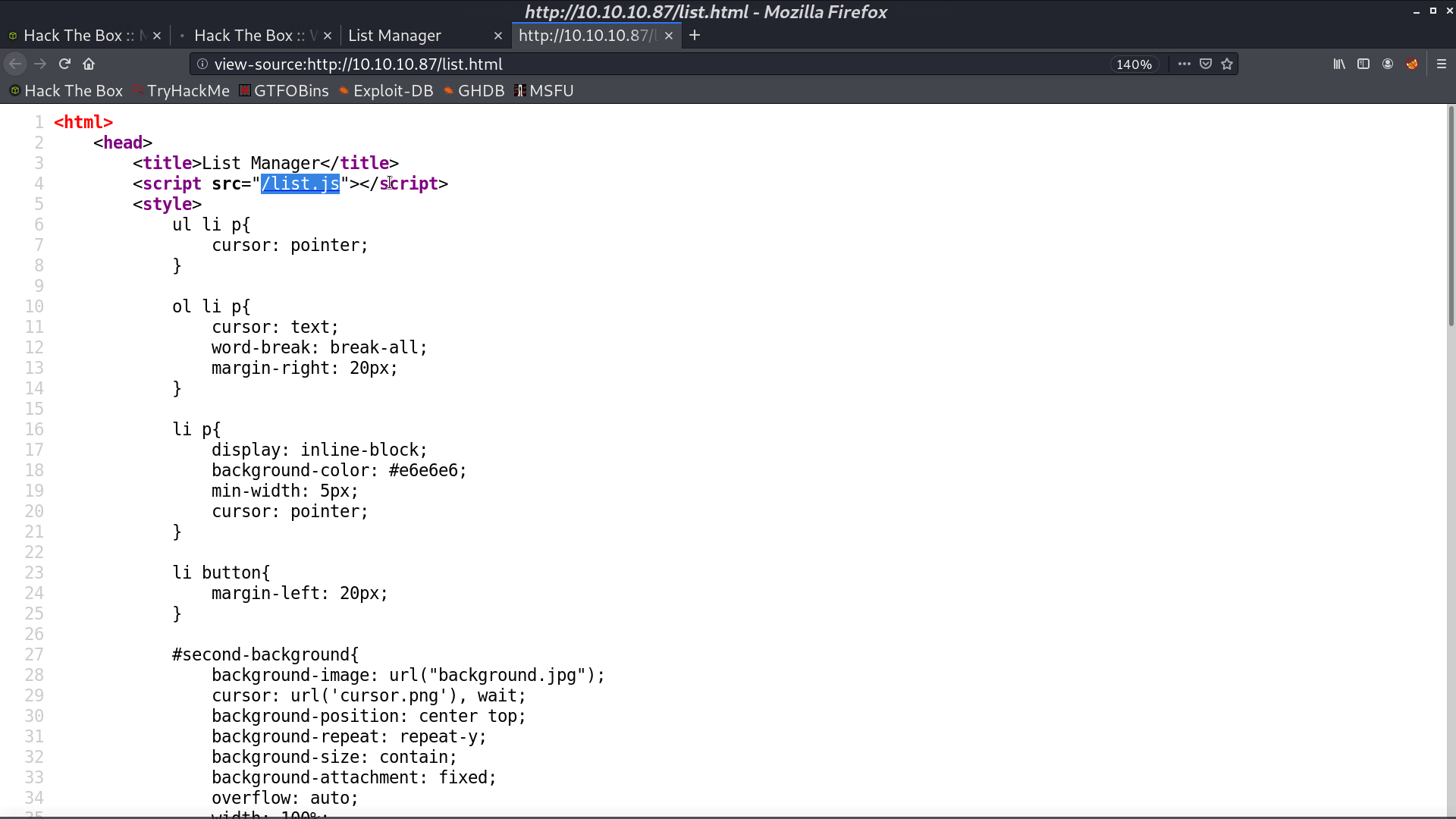Open TryHackMe bookmark
Screen dimensions: 1456x819
click(x=180, y=91)
